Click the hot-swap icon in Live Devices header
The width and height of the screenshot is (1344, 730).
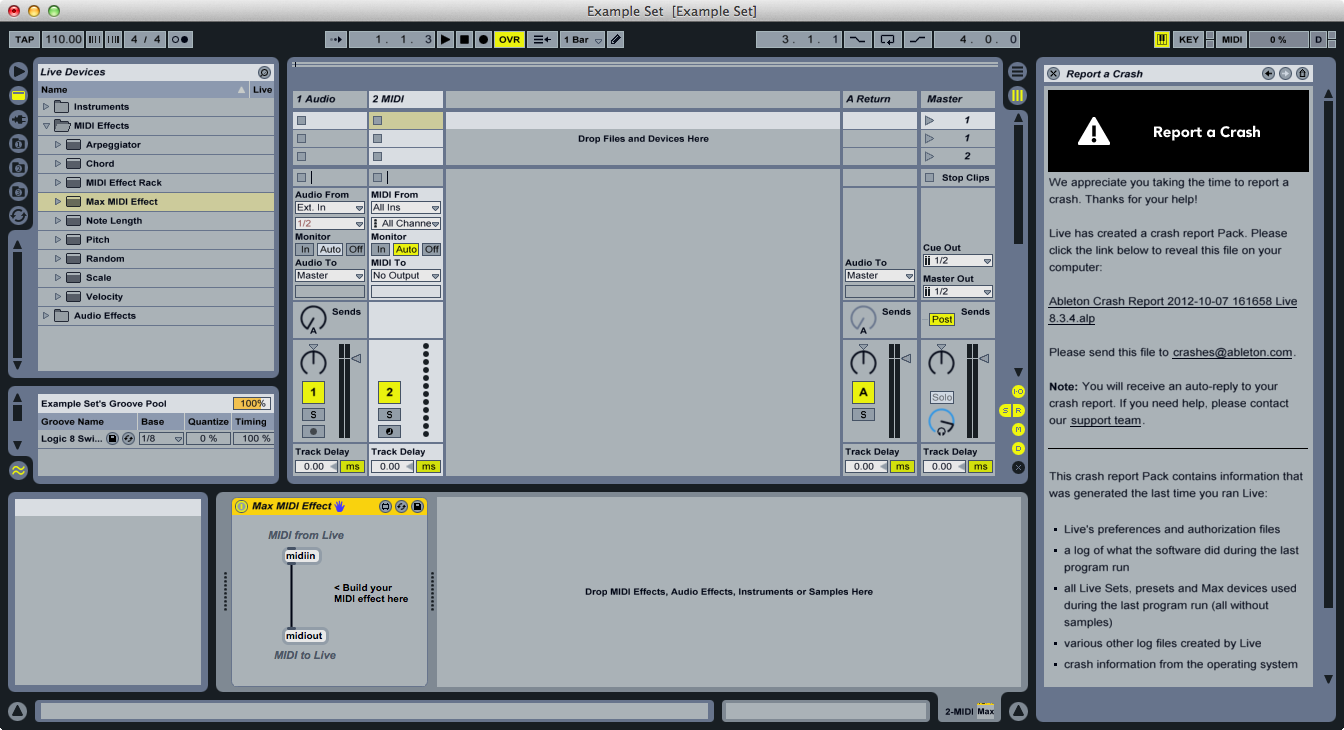[264, 72]
